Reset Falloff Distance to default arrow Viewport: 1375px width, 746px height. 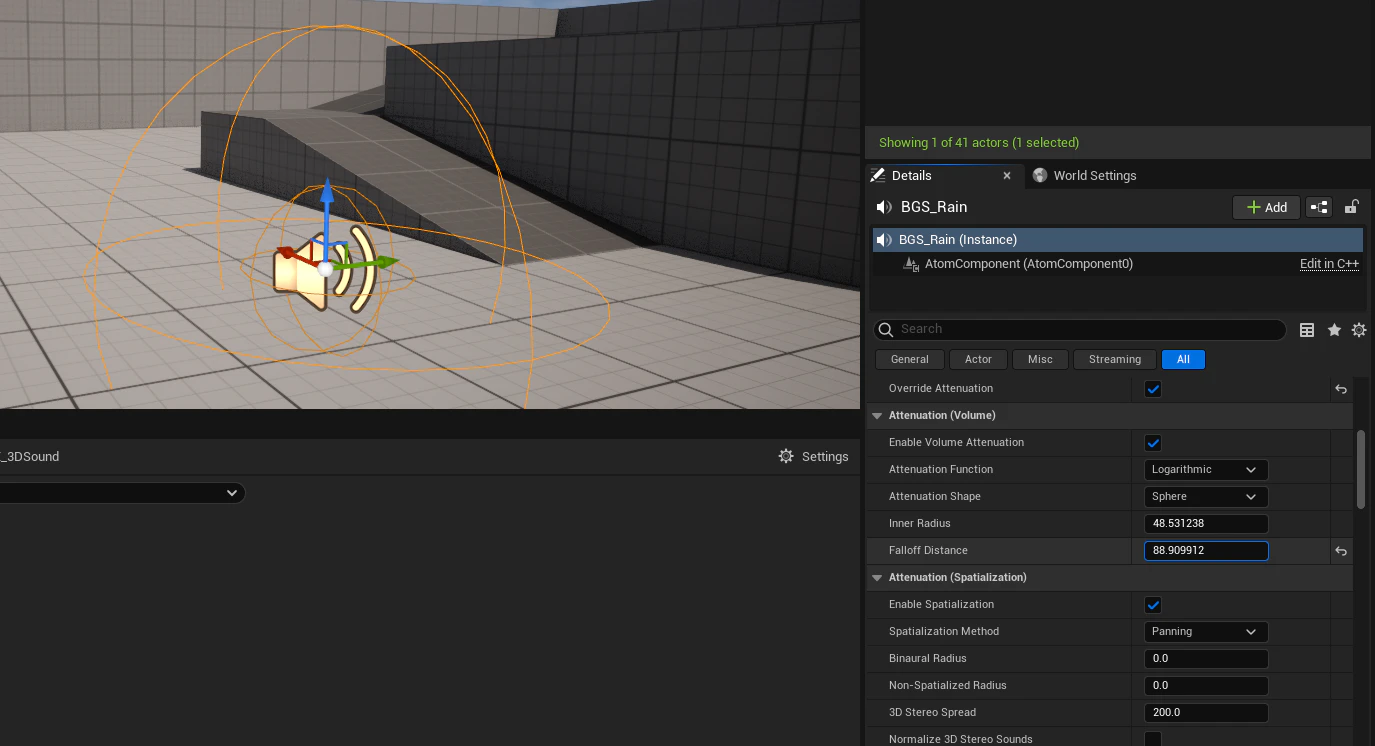tap(1341, 551)
